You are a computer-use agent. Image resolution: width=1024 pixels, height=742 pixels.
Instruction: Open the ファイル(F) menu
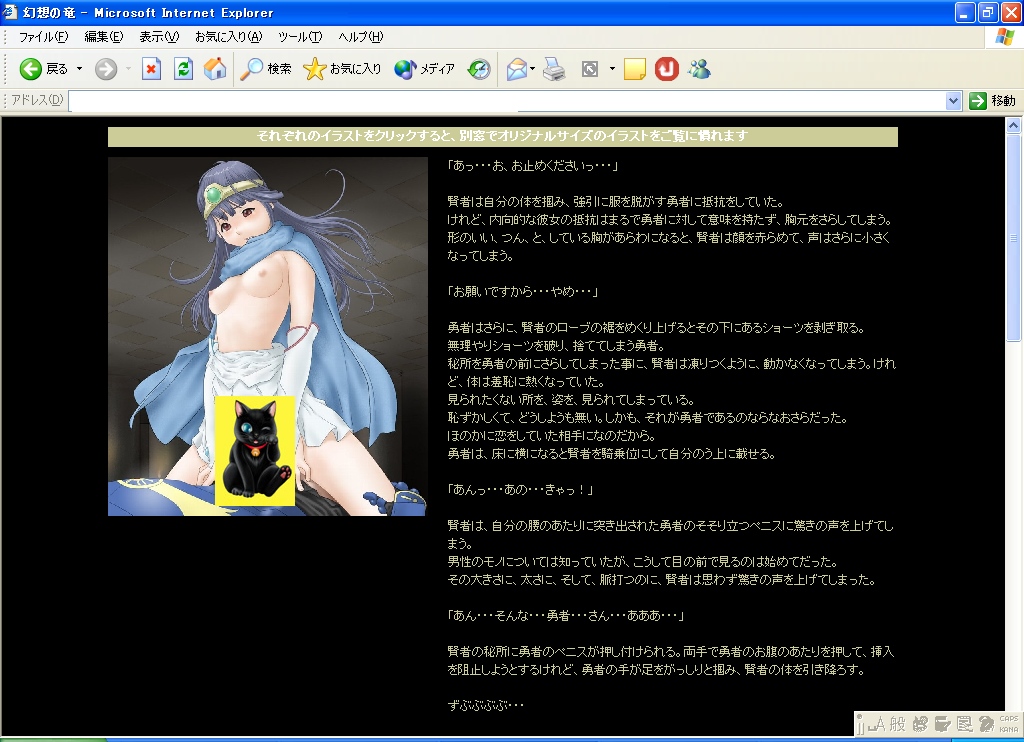43,37
